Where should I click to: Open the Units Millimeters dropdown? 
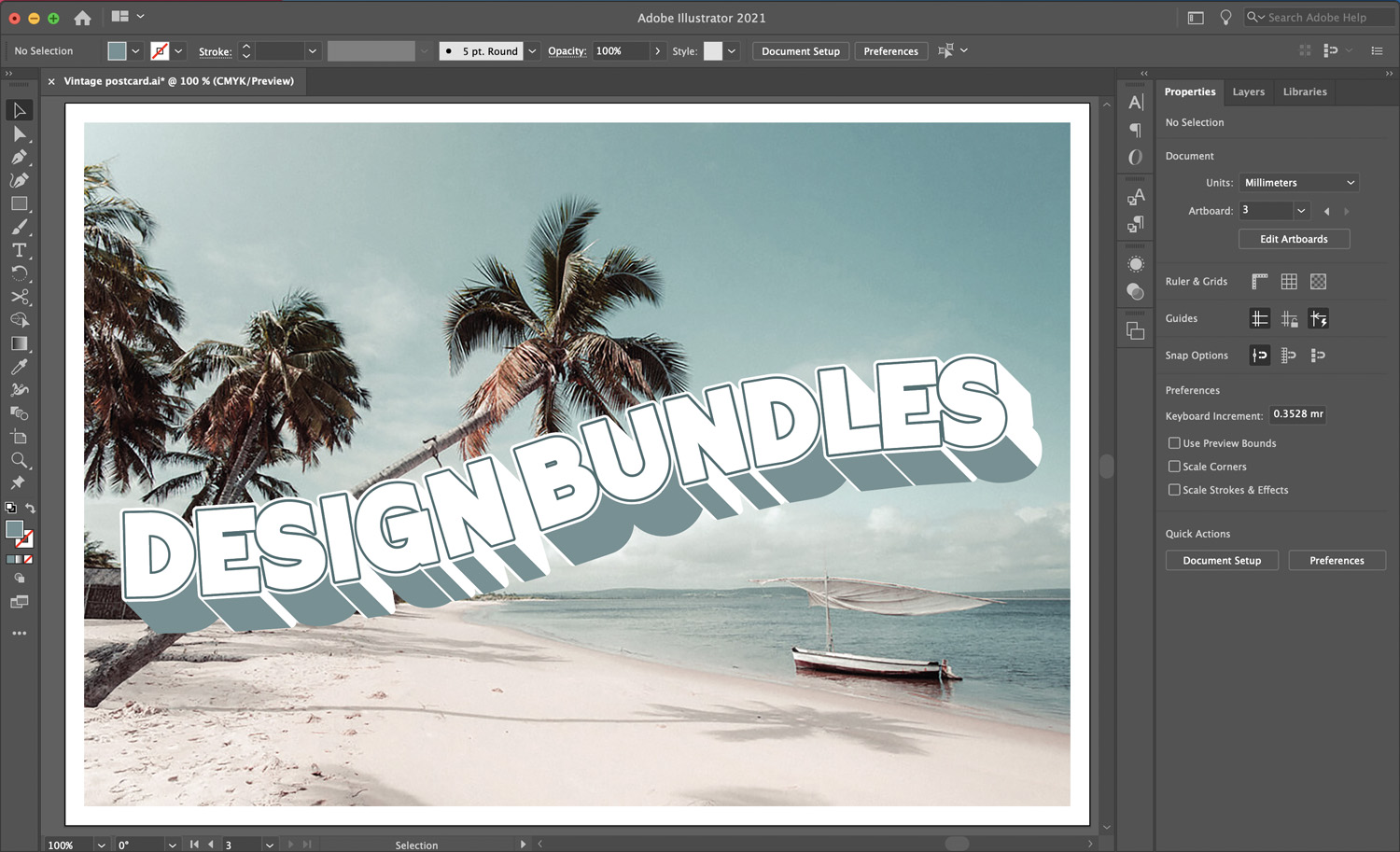pyautogui.click(x=1298, y=183)
